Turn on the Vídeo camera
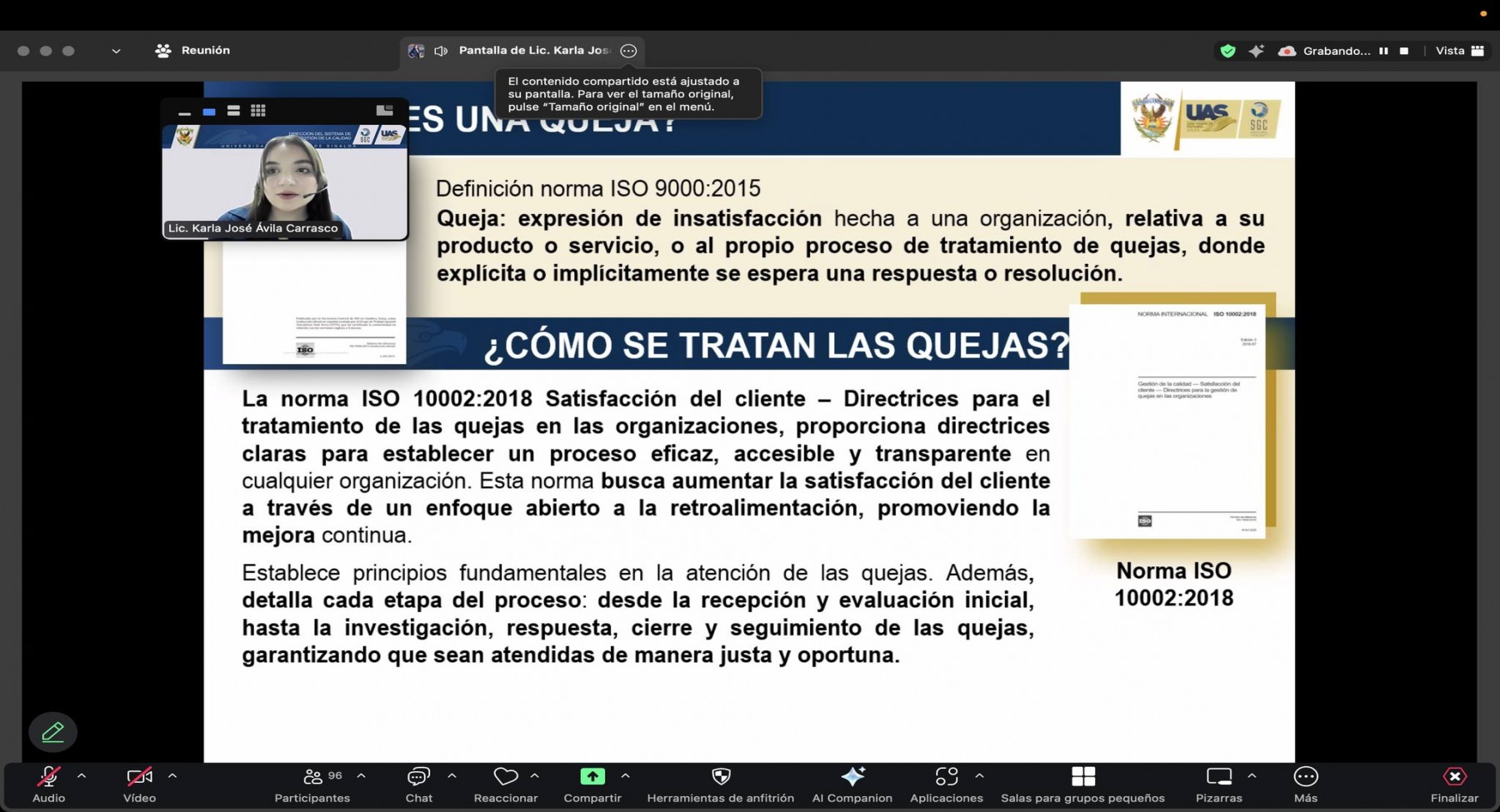 (139, 784)
